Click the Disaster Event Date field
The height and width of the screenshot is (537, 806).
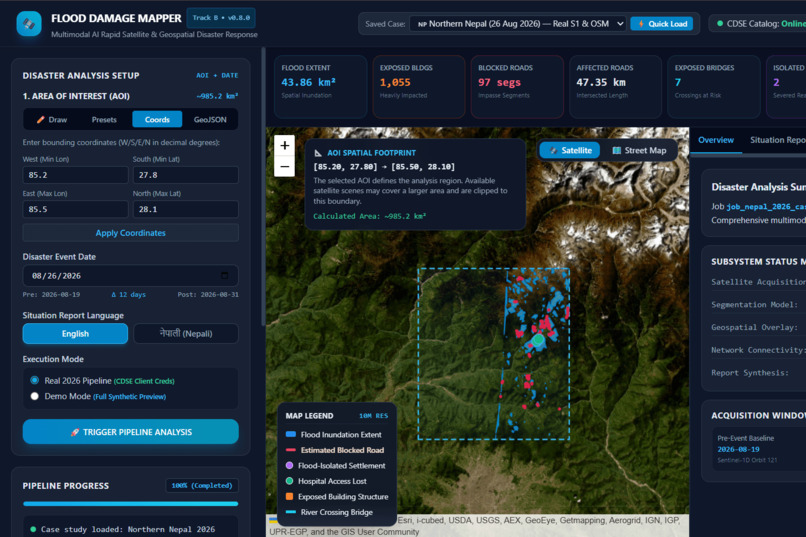pos(131,275)
